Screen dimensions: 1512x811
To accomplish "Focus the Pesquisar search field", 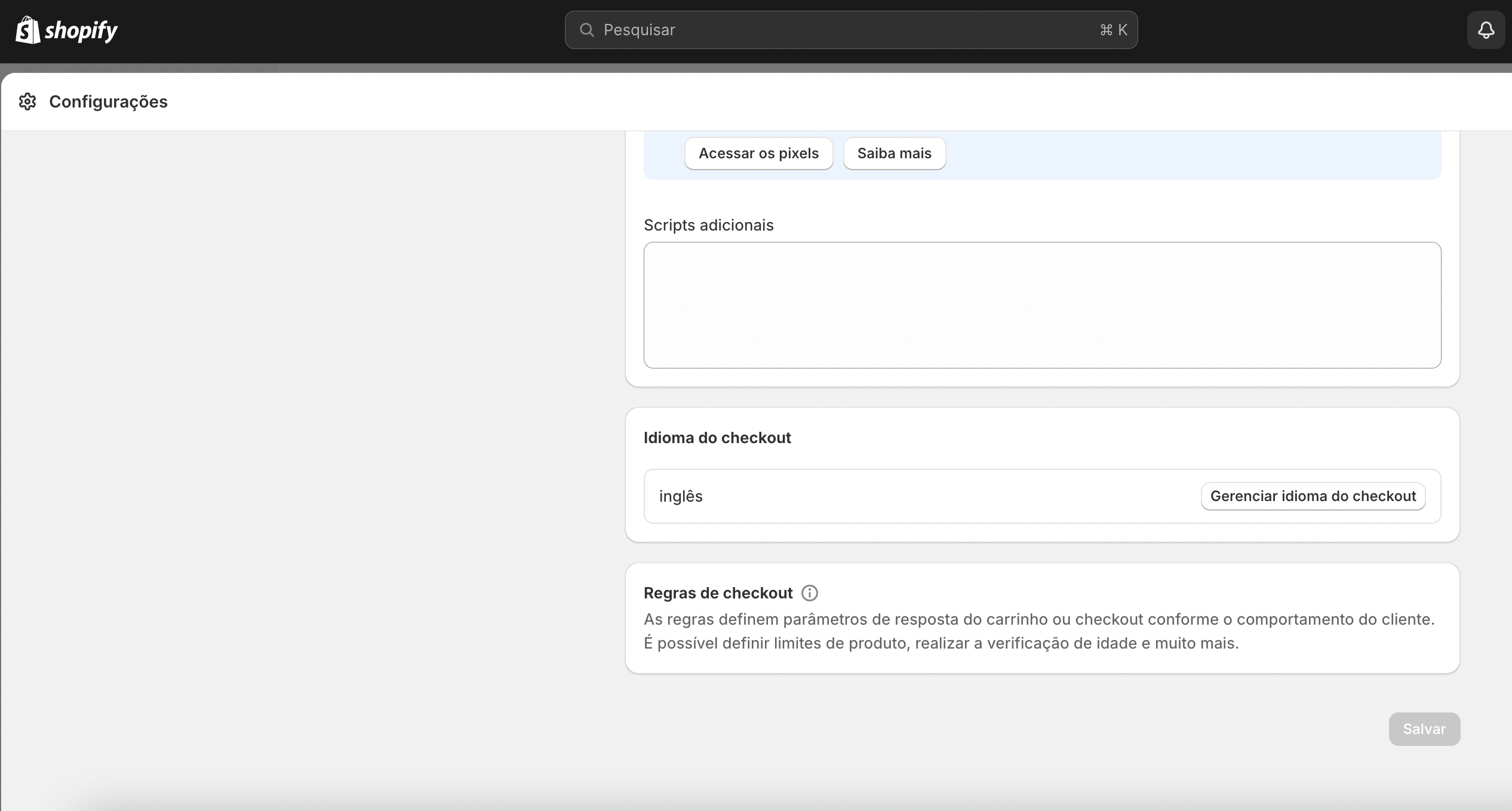I will (851, 30).
